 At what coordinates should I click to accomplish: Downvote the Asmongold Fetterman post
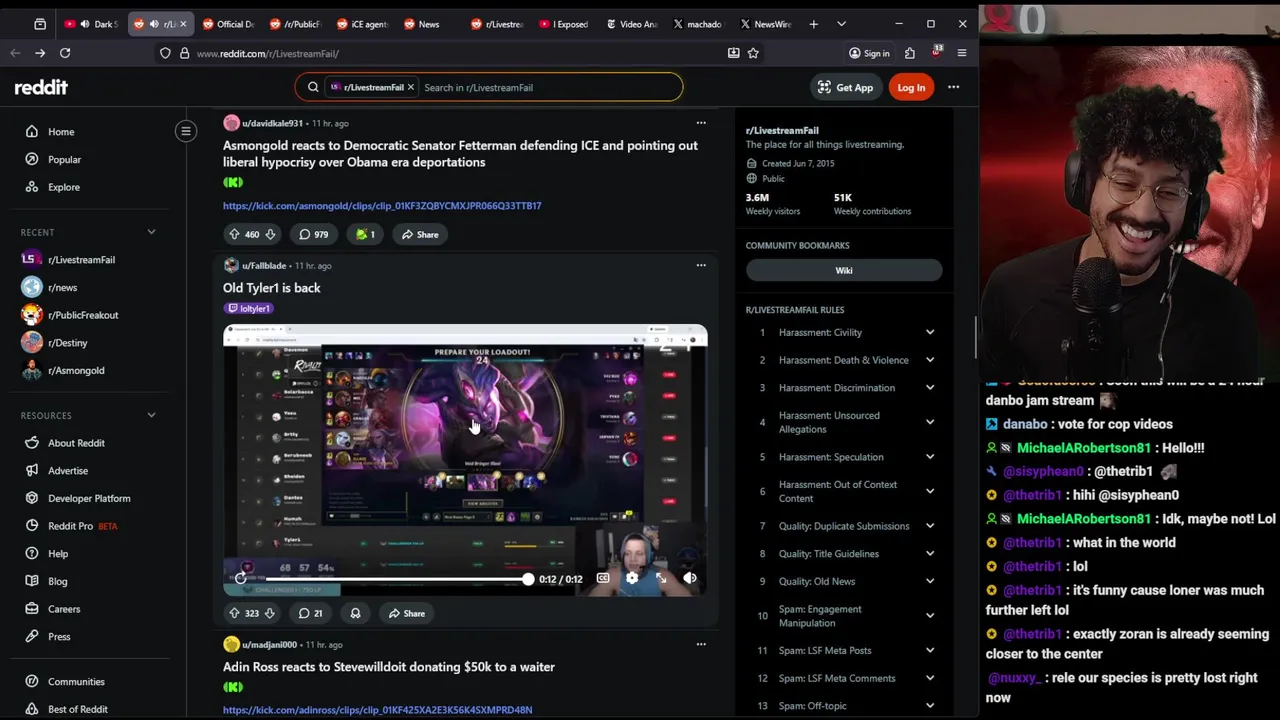pos(269,234)
